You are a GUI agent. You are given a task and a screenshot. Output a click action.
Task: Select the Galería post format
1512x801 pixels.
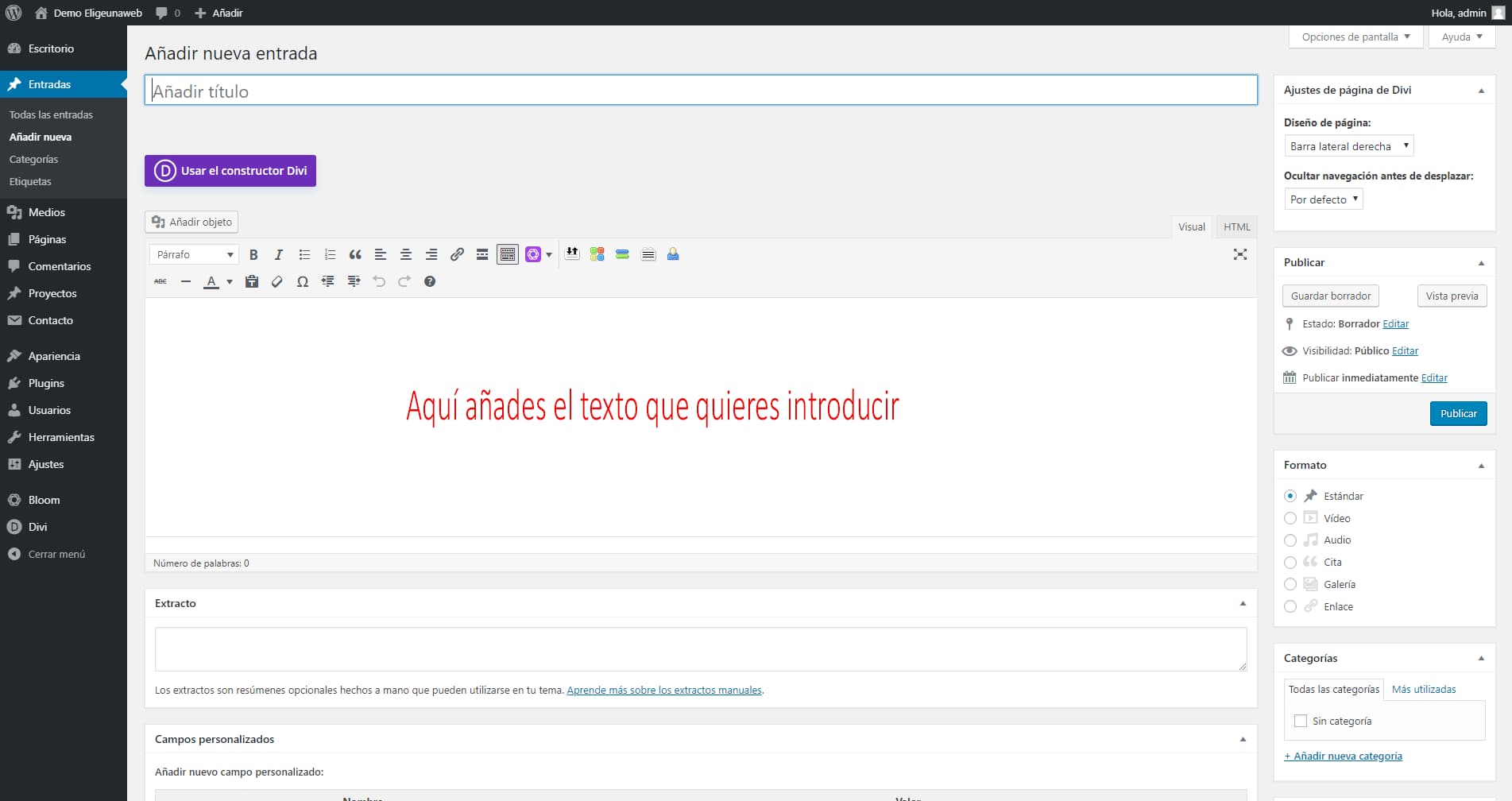1290,584
